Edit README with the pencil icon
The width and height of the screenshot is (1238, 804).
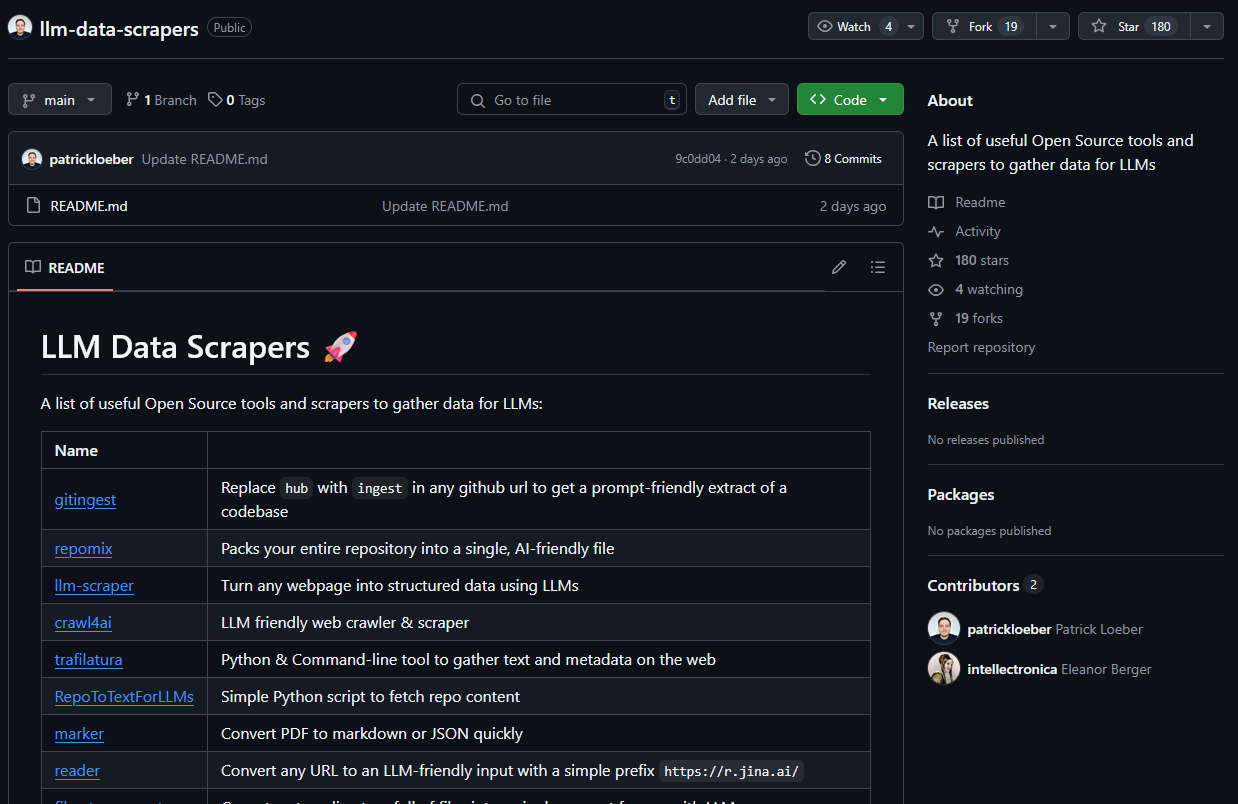pyautogui.click(x=839, y=267)
